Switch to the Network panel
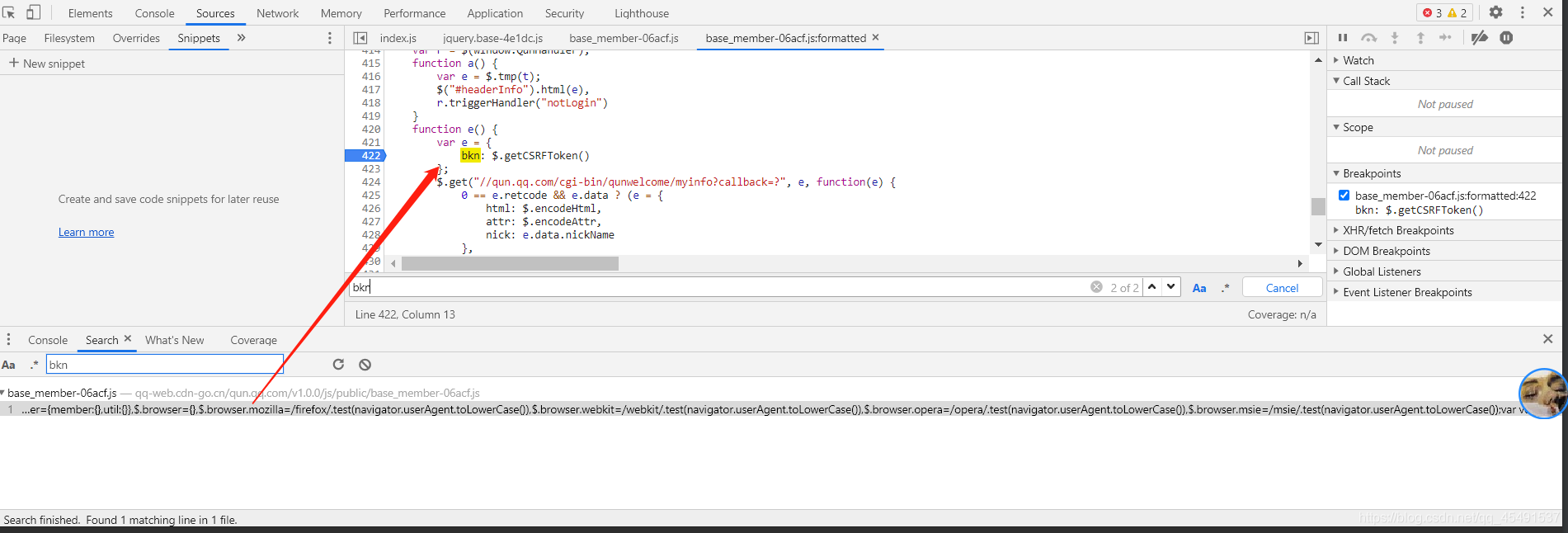The width and height of the screenshot is (1568, 533). pos(278,13)
